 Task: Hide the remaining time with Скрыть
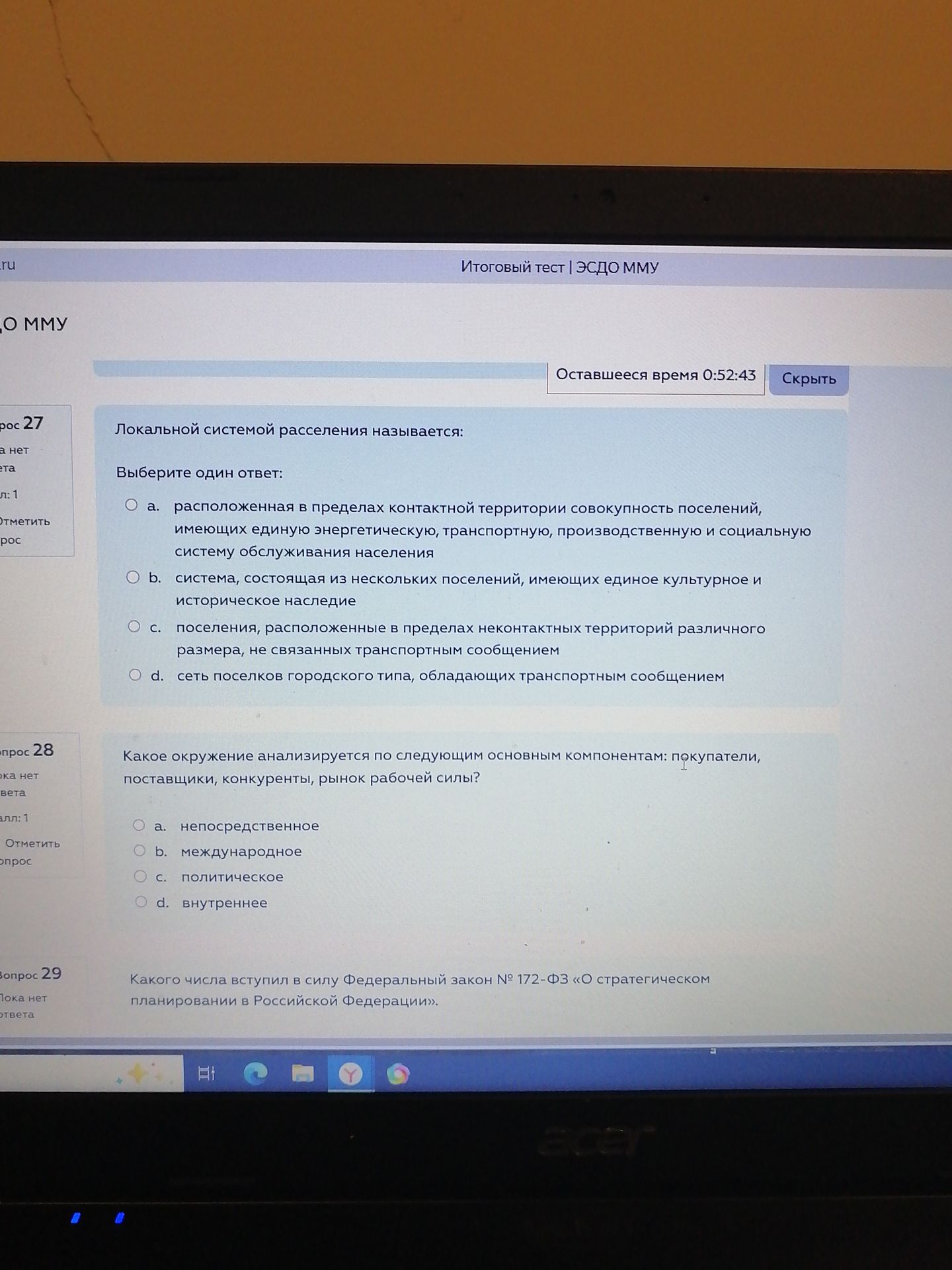pos(809,379)
